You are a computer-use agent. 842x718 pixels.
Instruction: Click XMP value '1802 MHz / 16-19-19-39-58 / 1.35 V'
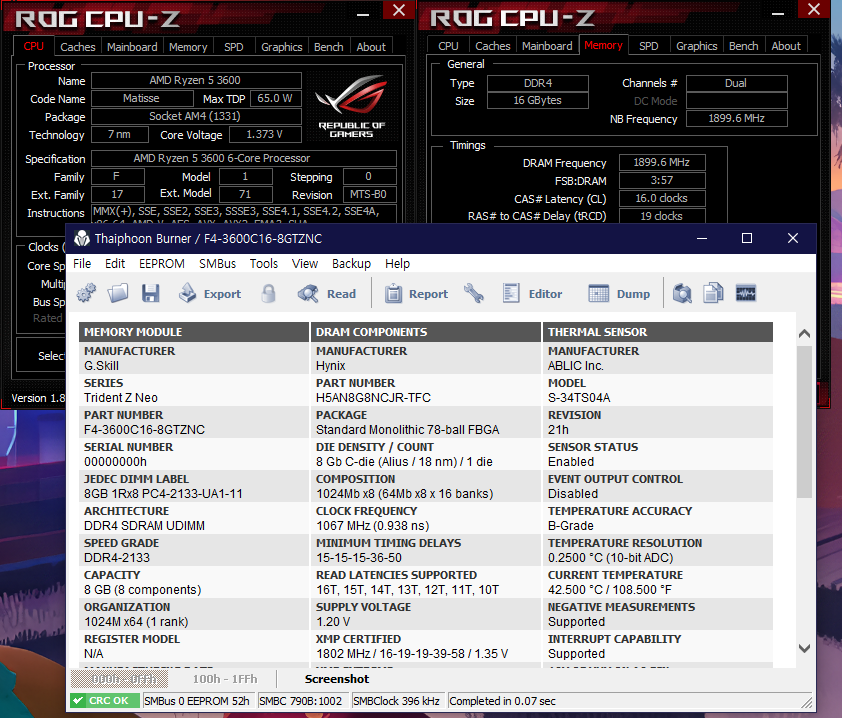412,654
